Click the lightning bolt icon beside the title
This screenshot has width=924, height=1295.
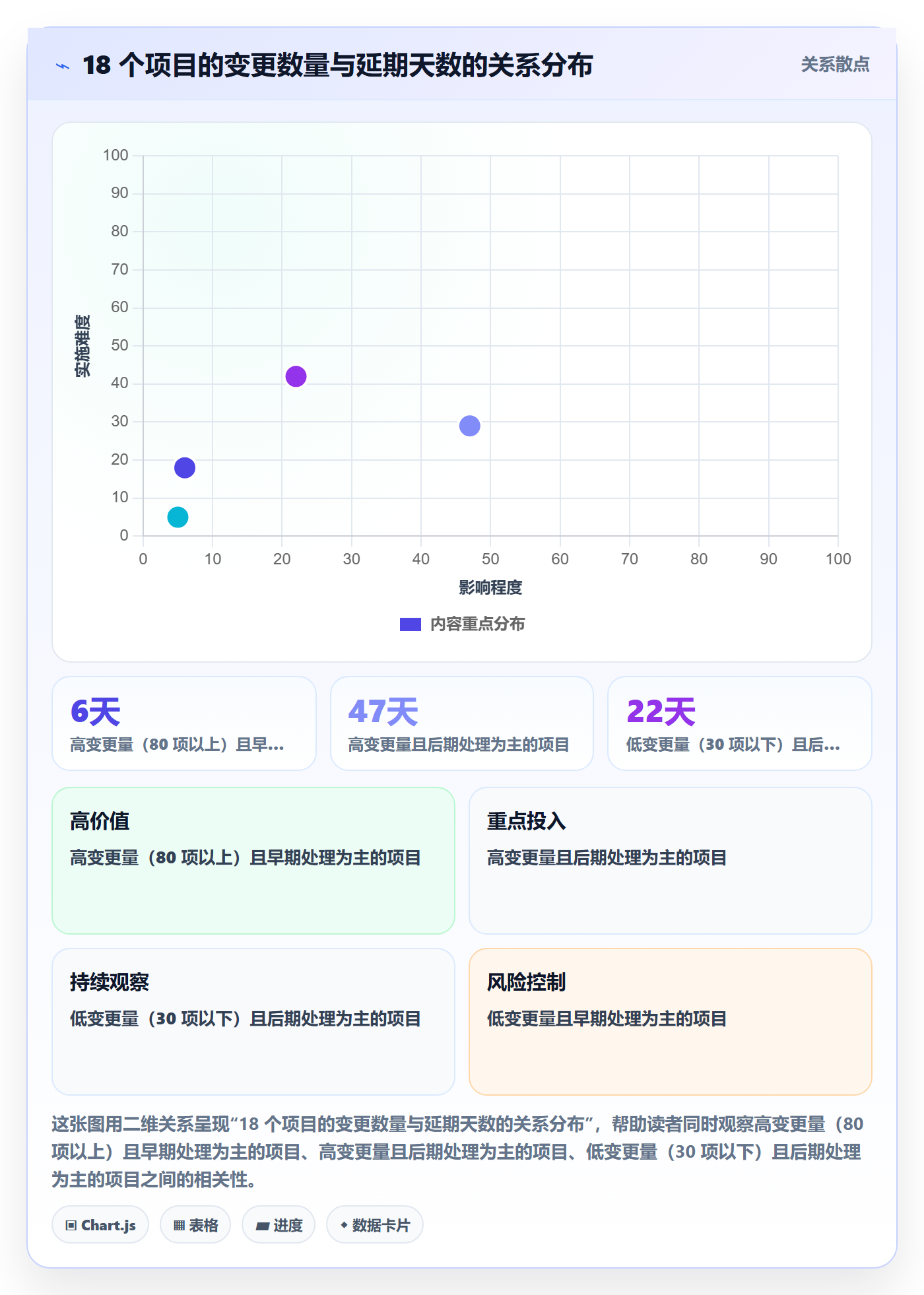63,66
